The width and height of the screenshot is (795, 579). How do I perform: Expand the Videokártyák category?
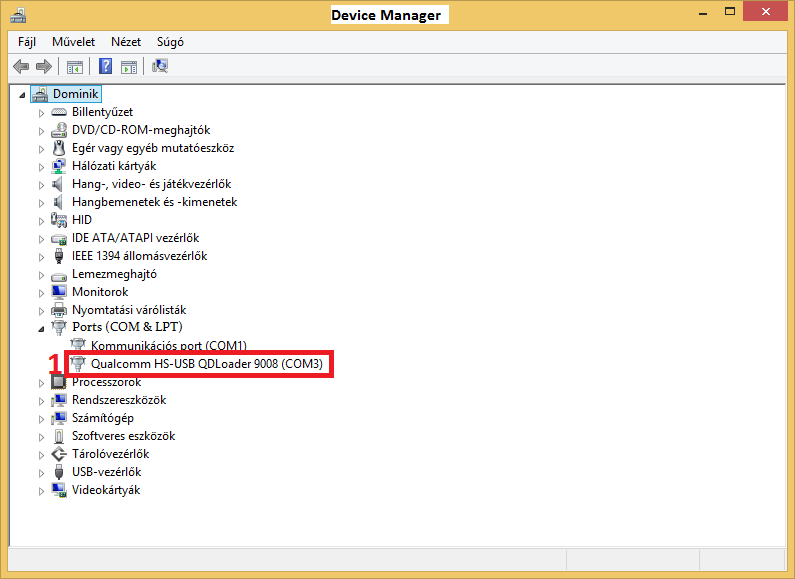click(x=42, y=490)
